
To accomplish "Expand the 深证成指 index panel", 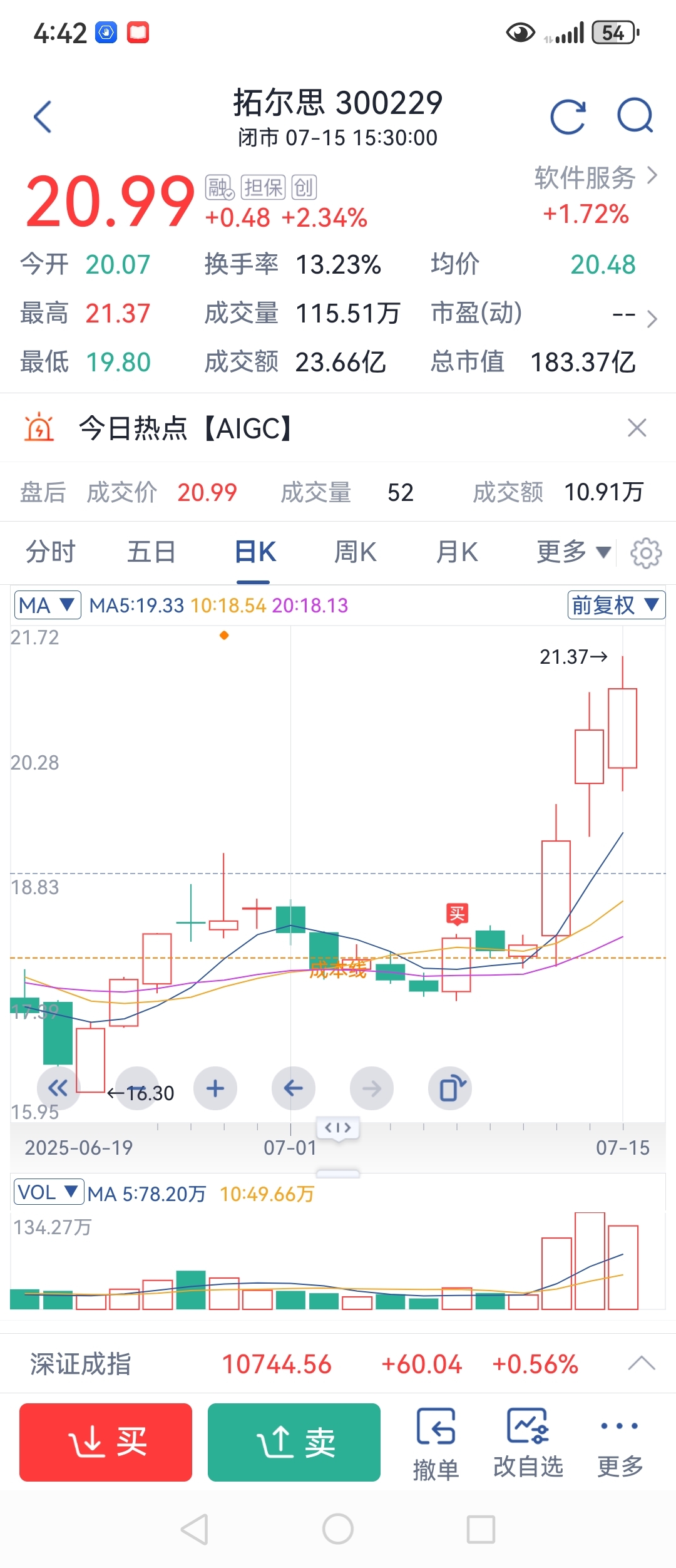I will click(642, 1364).
